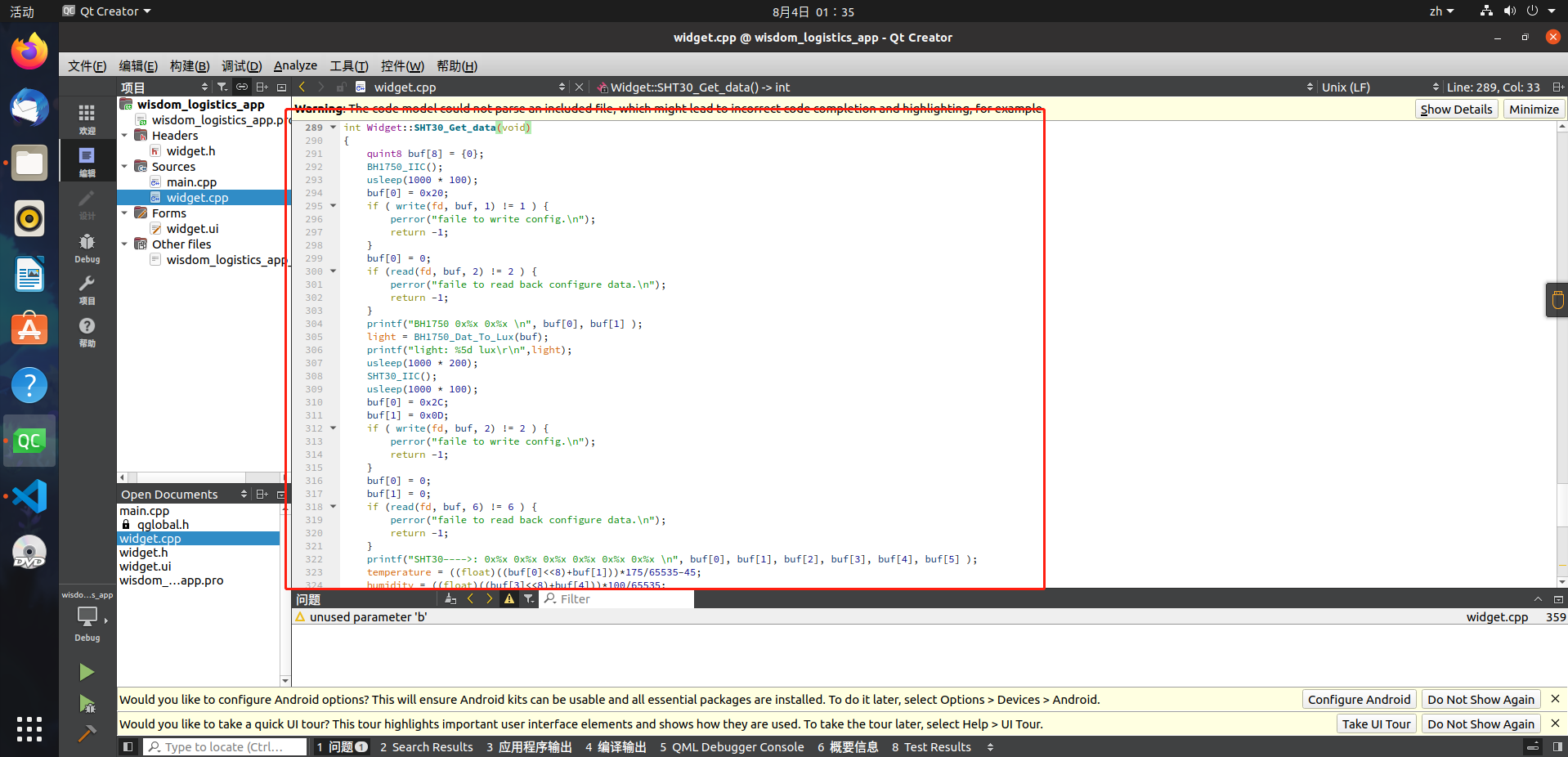Open the 文件(F) menu
The height and width of the screenshot is (757, 1568).
pos(87,65)
